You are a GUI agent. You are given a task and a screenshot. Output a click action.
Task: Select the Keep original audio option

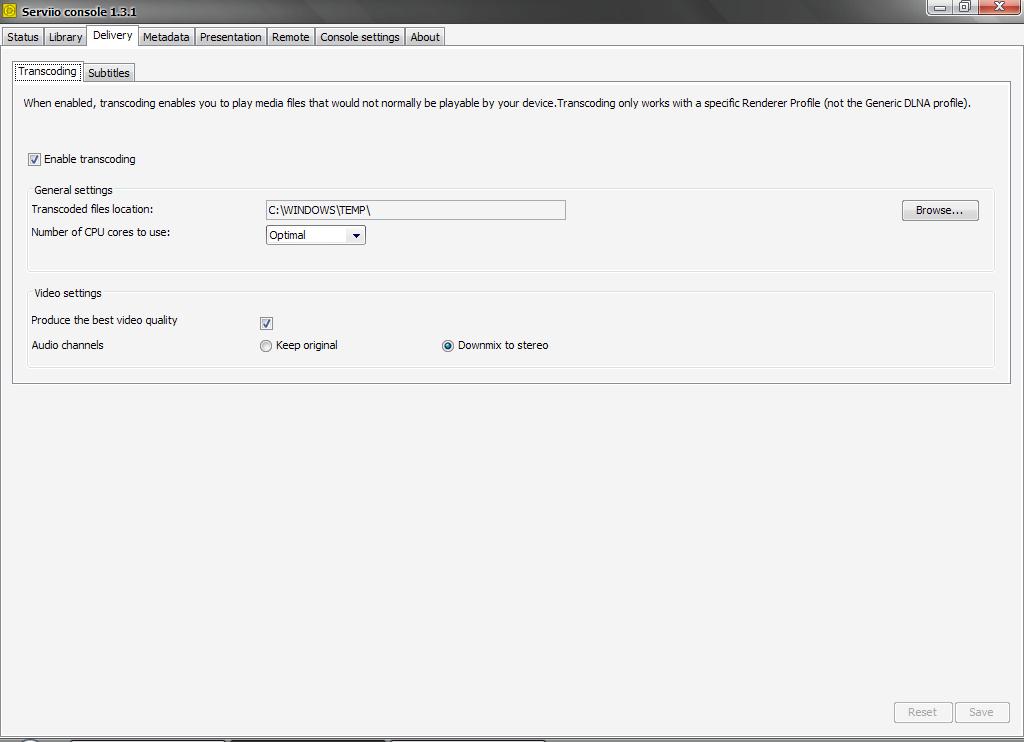(266, 346)
